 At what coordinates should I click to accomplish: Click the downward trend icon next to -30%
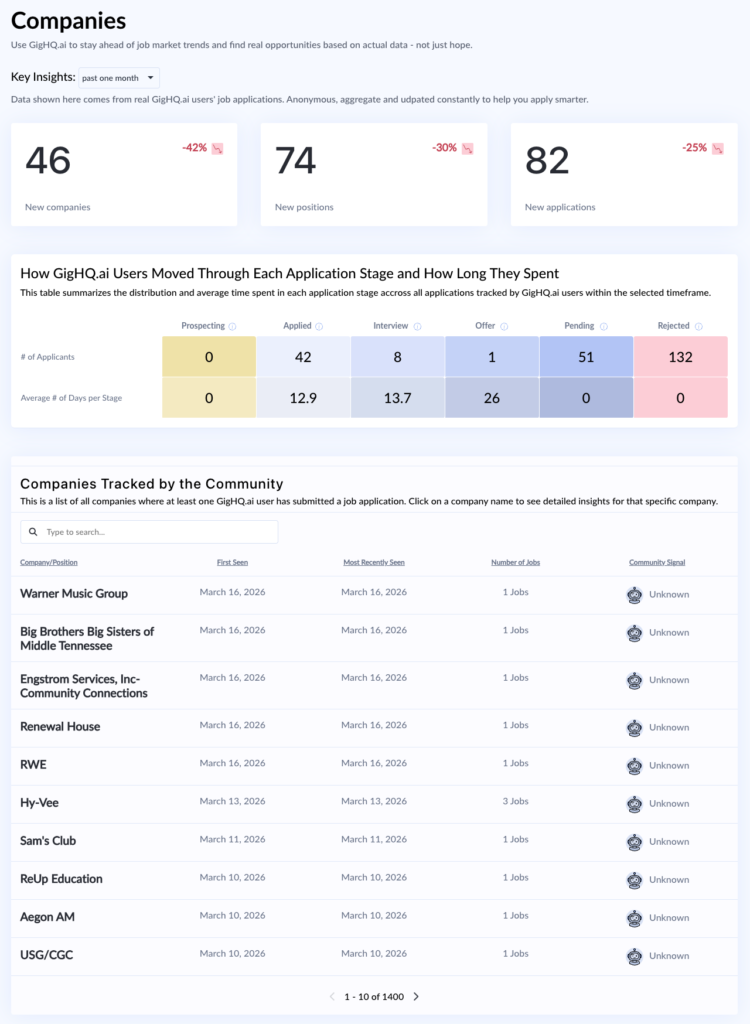[465, 147]
